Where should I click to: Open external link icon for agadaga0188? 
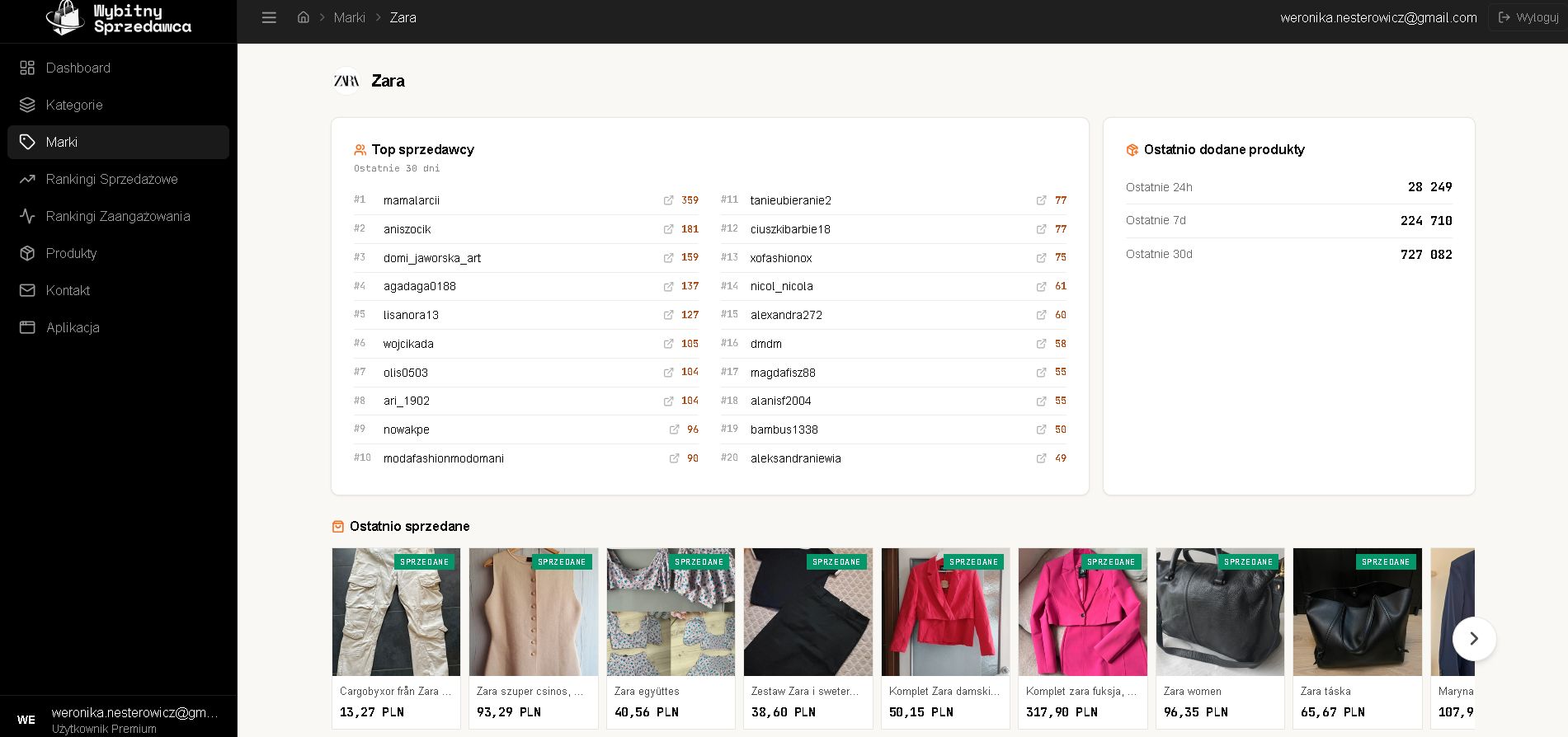[669, 286]
